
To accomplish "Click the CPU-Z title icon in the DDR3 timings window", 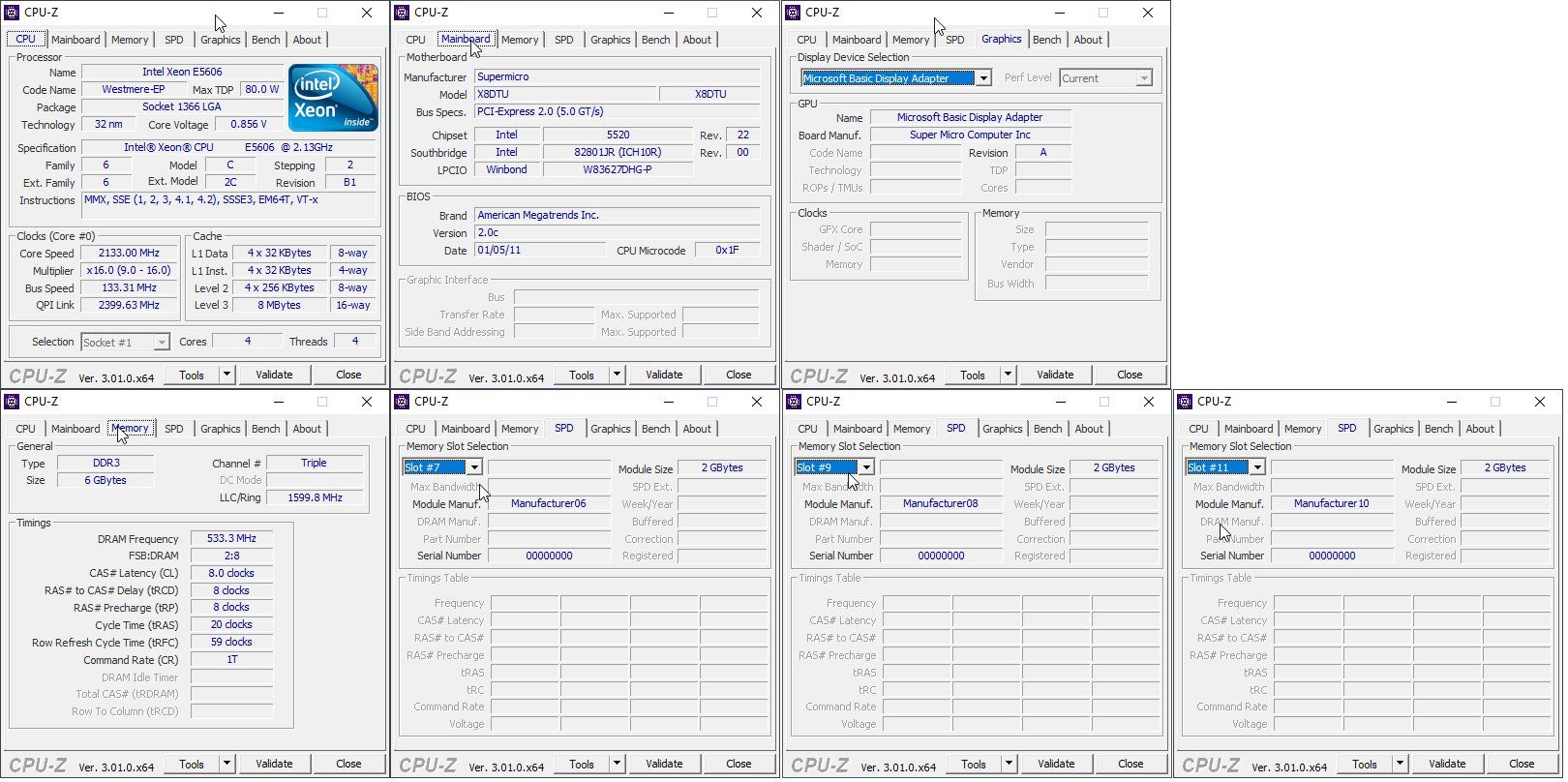I will pos(12,402).
